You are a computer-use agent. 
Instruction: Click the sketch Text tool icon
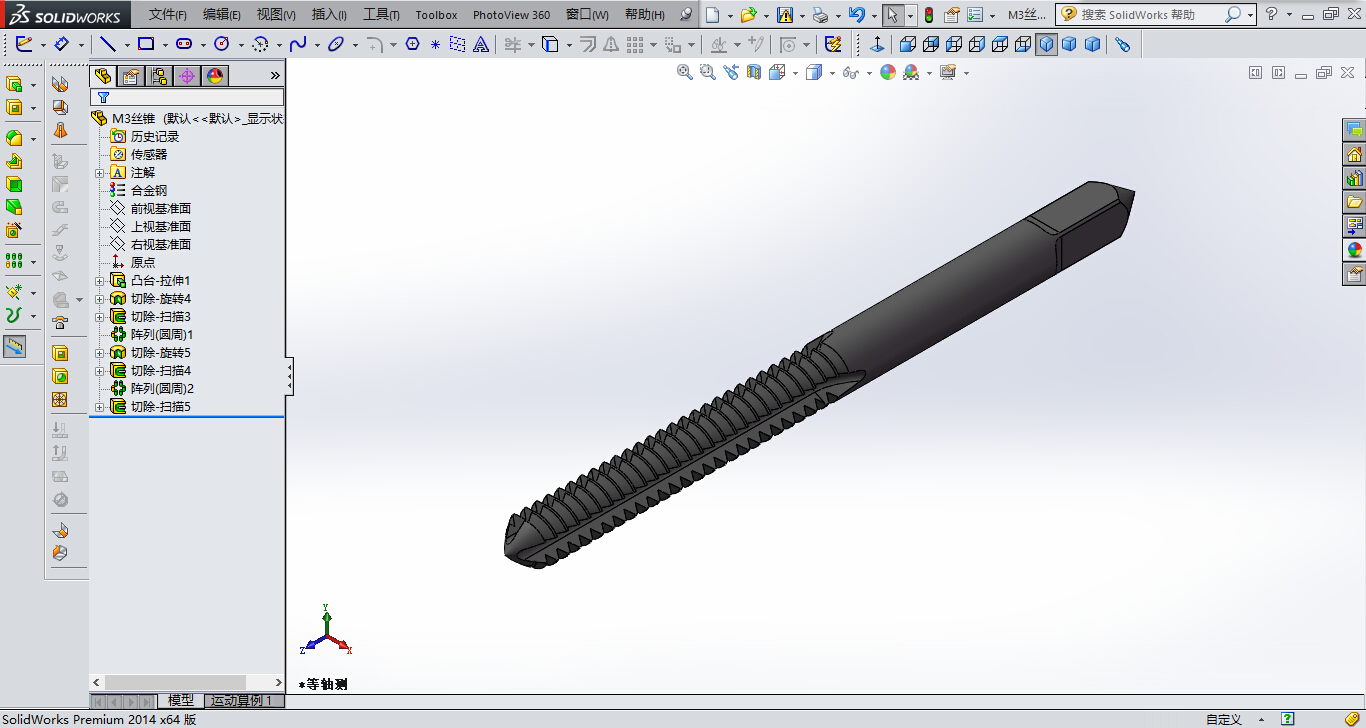click(x=481, y=44)
